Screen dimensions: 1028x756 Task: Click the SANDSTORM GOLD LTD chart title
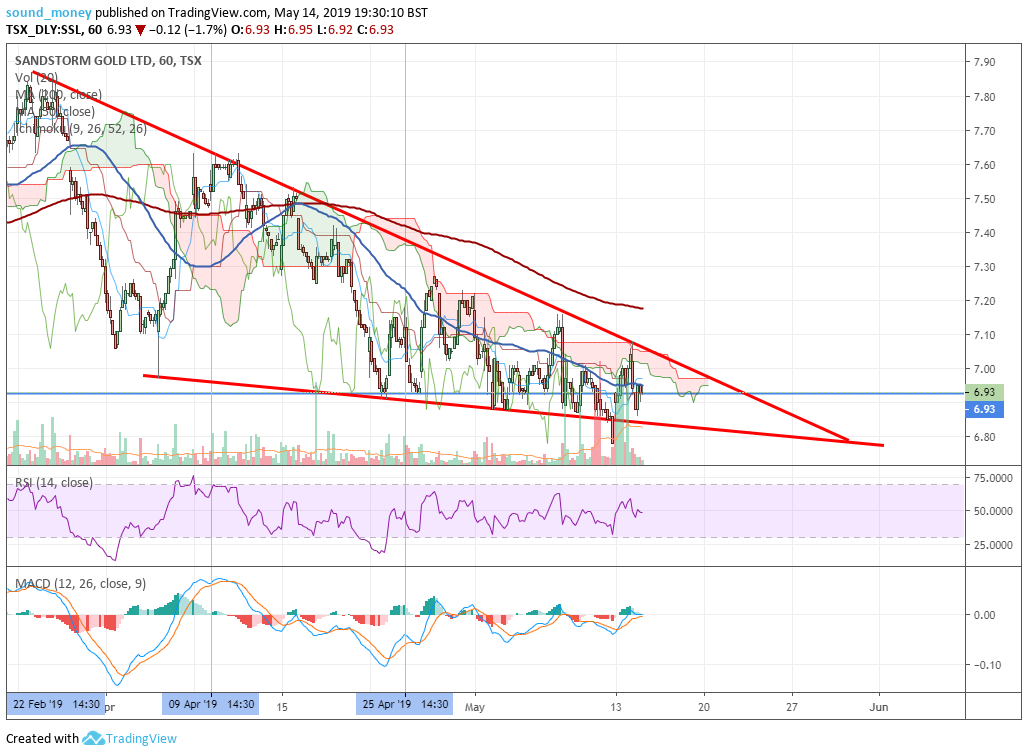(x=108, y=60)
